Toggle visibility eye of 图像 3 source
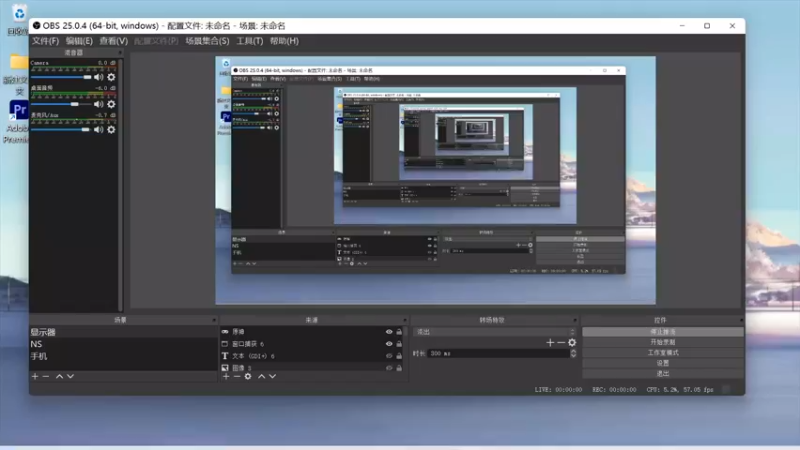Image resolution: width=800 pixels, height=450 pixels. coord(389,367)
